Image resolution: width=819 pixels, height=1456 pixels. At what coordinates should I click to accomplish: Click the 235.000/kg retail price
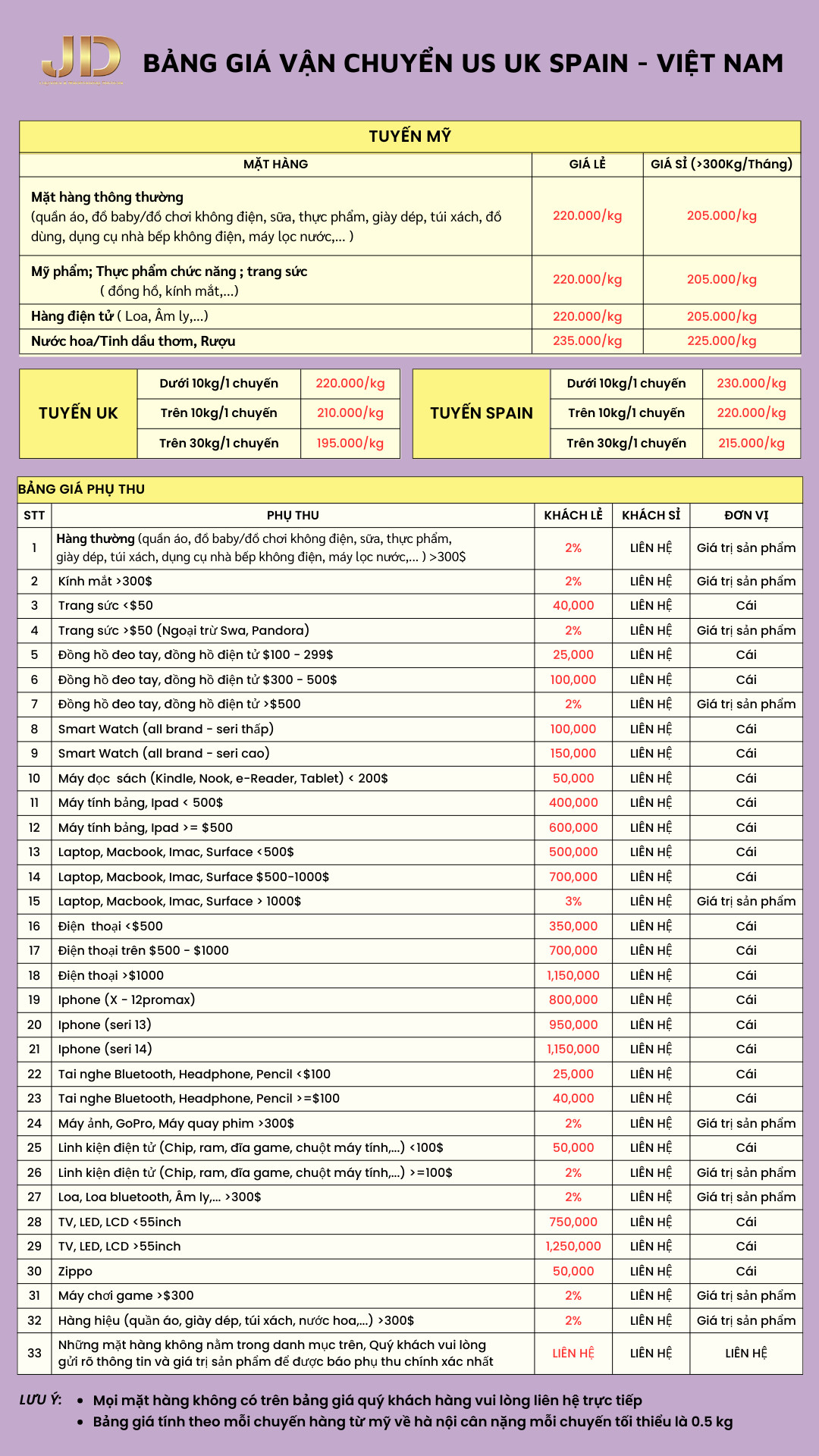click(587, 341)
